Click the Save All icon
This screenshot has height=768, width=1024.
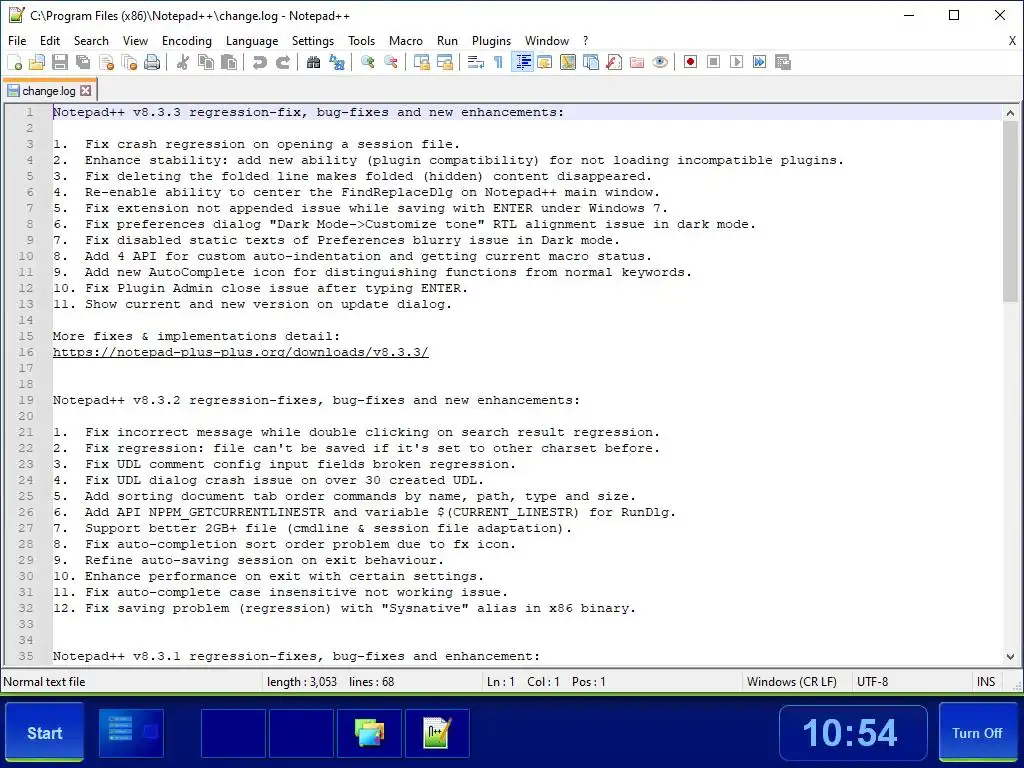[83, 62]
